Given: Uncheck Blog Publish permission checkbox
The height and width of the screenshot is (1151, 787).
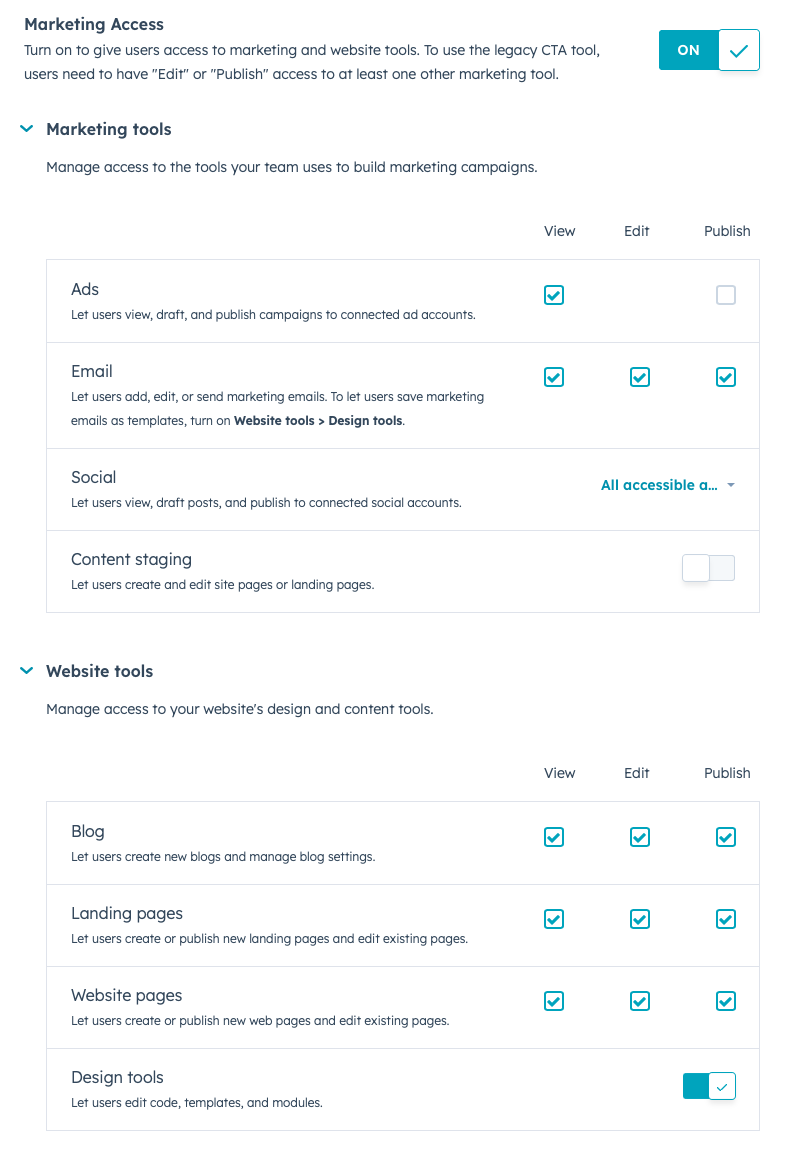Looking at the screenshot, I should (725, 837).
